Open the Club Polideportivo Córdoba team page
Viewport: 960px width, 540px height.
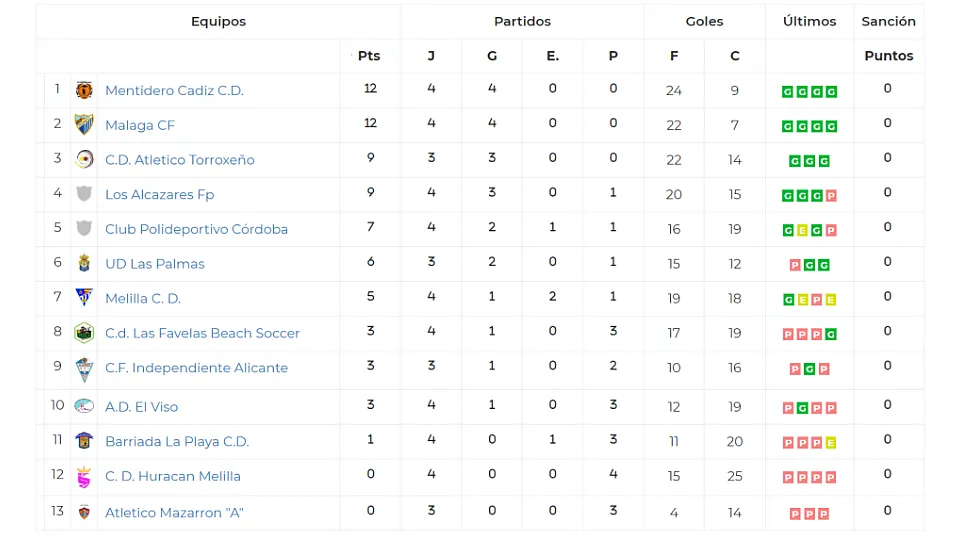click(x=197, y=229)
